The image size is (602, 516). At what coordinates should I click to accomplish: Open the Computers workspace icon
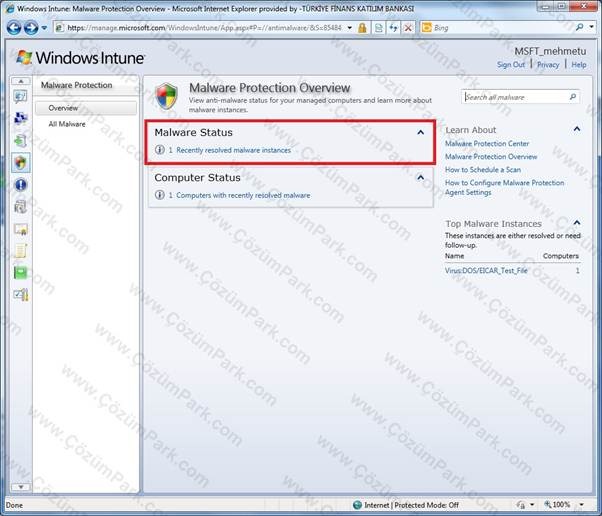pyautogui.click(x=20, y=118)
